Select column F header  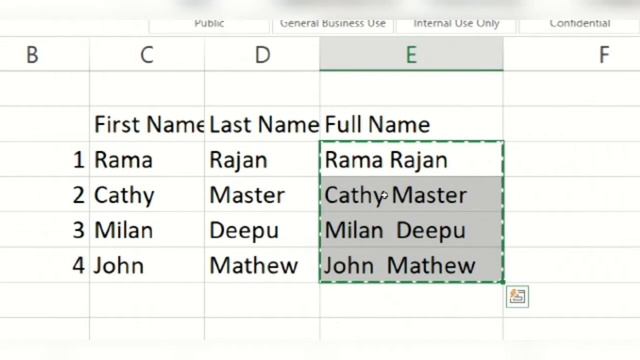572,55
